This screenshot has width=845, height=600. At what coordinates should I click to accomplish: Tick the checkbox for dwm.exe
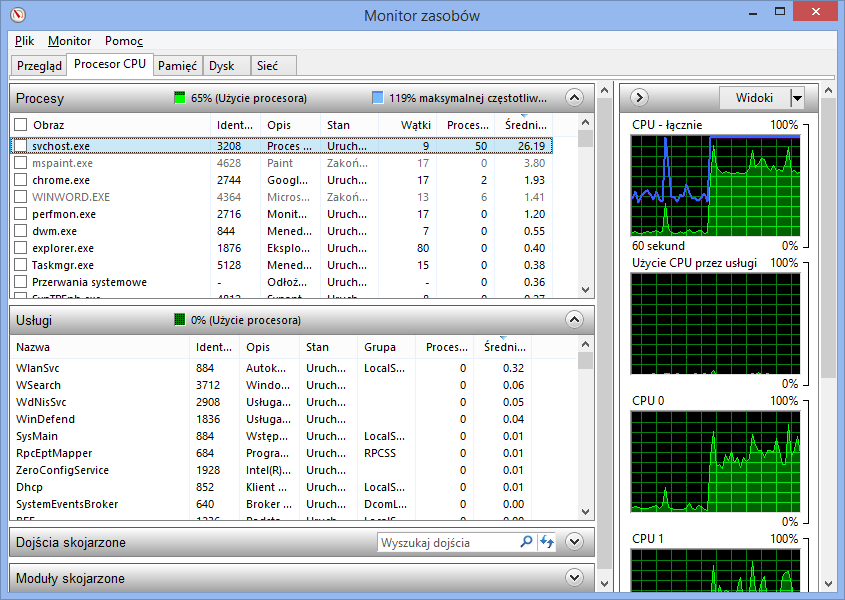[20, 231]
